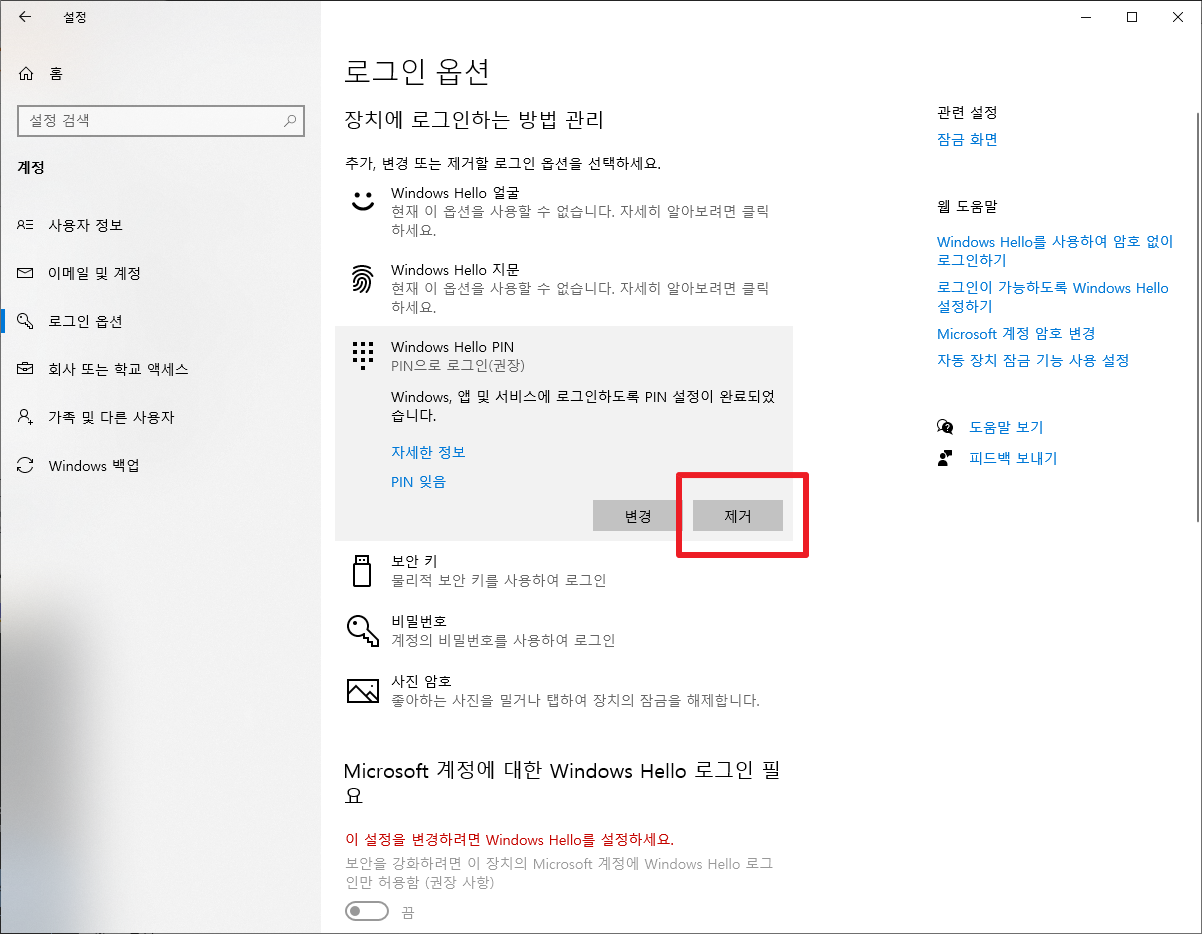Maximize the 설정 window

[1132, 17]
